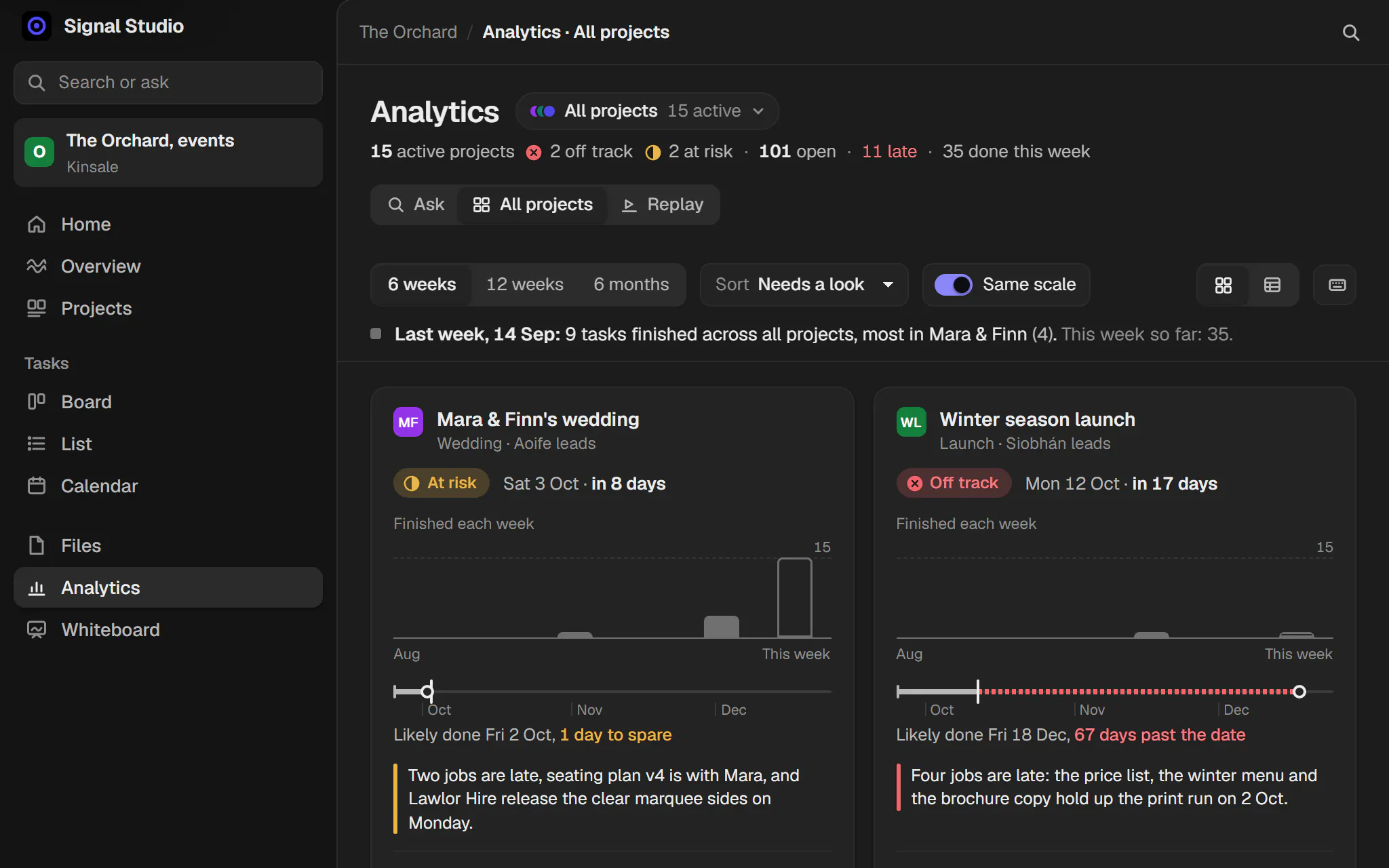The height and width of the screenshot is (868, 1389).
Task: Click the At risk status badge
Action: coord(442,484)
